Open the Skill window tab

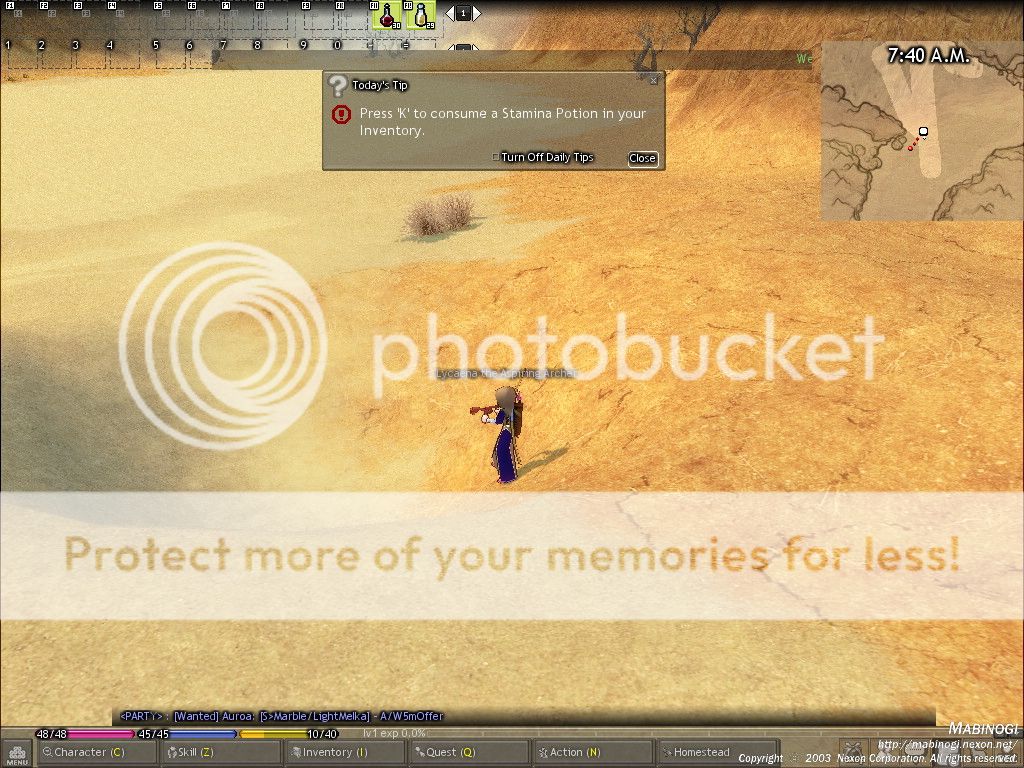(x=222, y=752)
